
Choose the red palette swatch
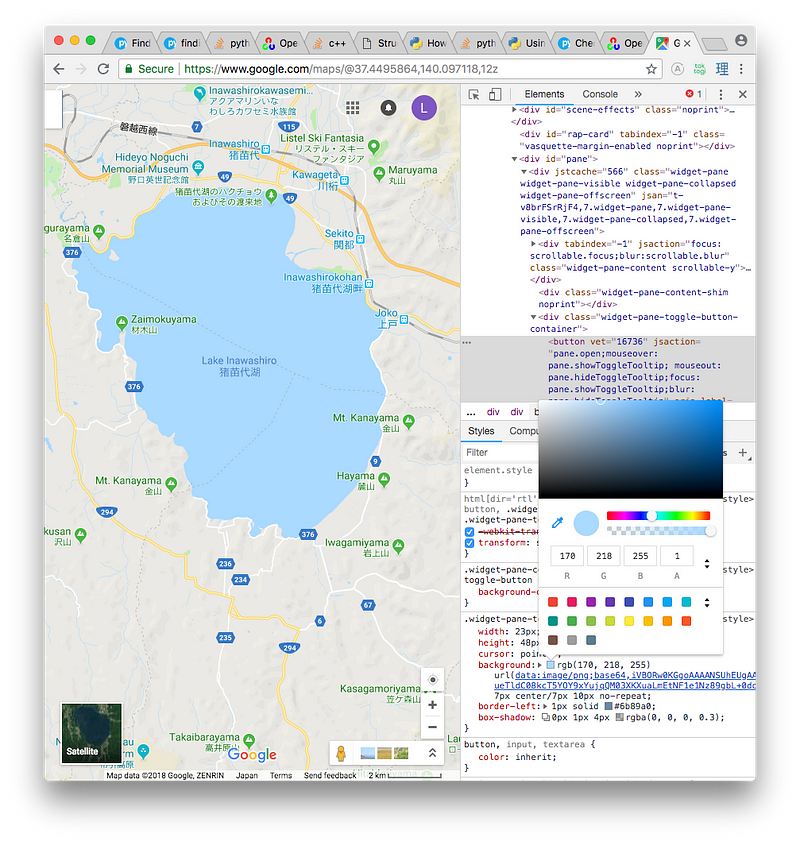553,602
